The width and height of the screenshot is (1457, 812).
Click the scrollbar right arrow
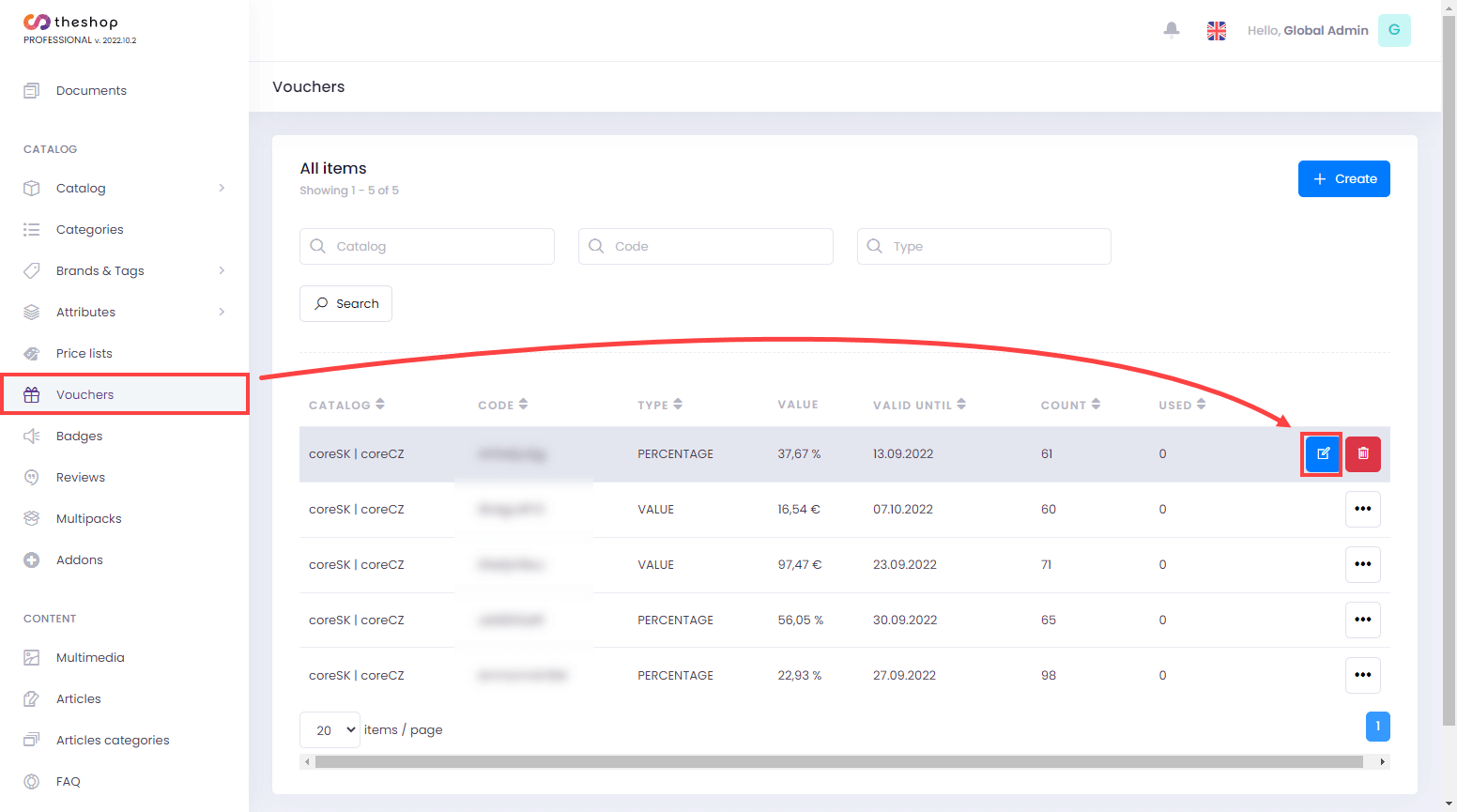tap(1383, 761)
